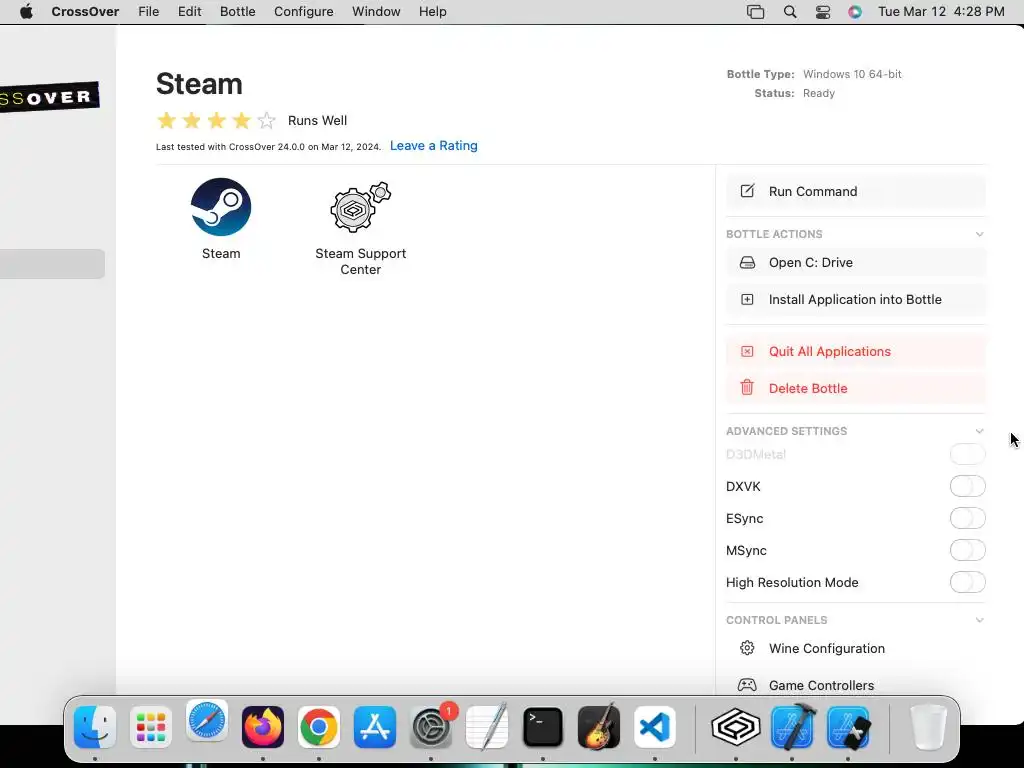
Task: Open Safari from the Dock
Action: 207,722
